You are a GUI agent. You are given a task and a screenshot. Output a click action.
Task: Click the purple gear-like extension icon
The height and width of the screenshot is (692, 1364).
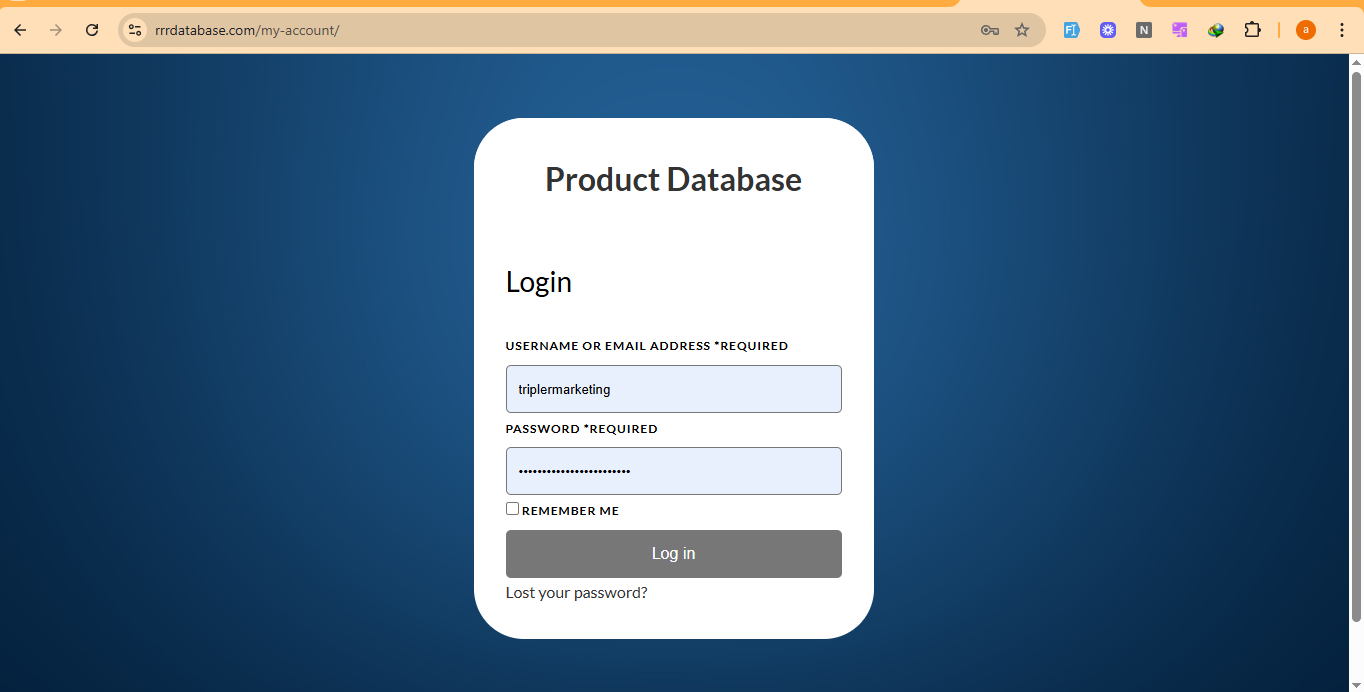click(1108, 30)
